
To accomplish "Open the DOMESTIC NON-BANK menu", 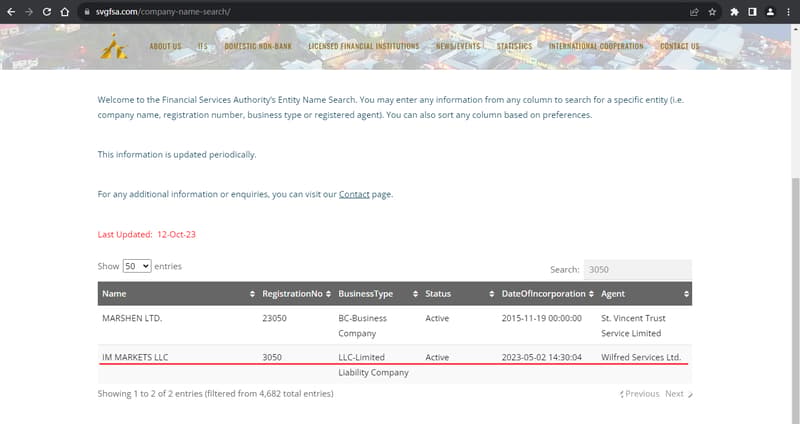I will [x=258, y=46].
